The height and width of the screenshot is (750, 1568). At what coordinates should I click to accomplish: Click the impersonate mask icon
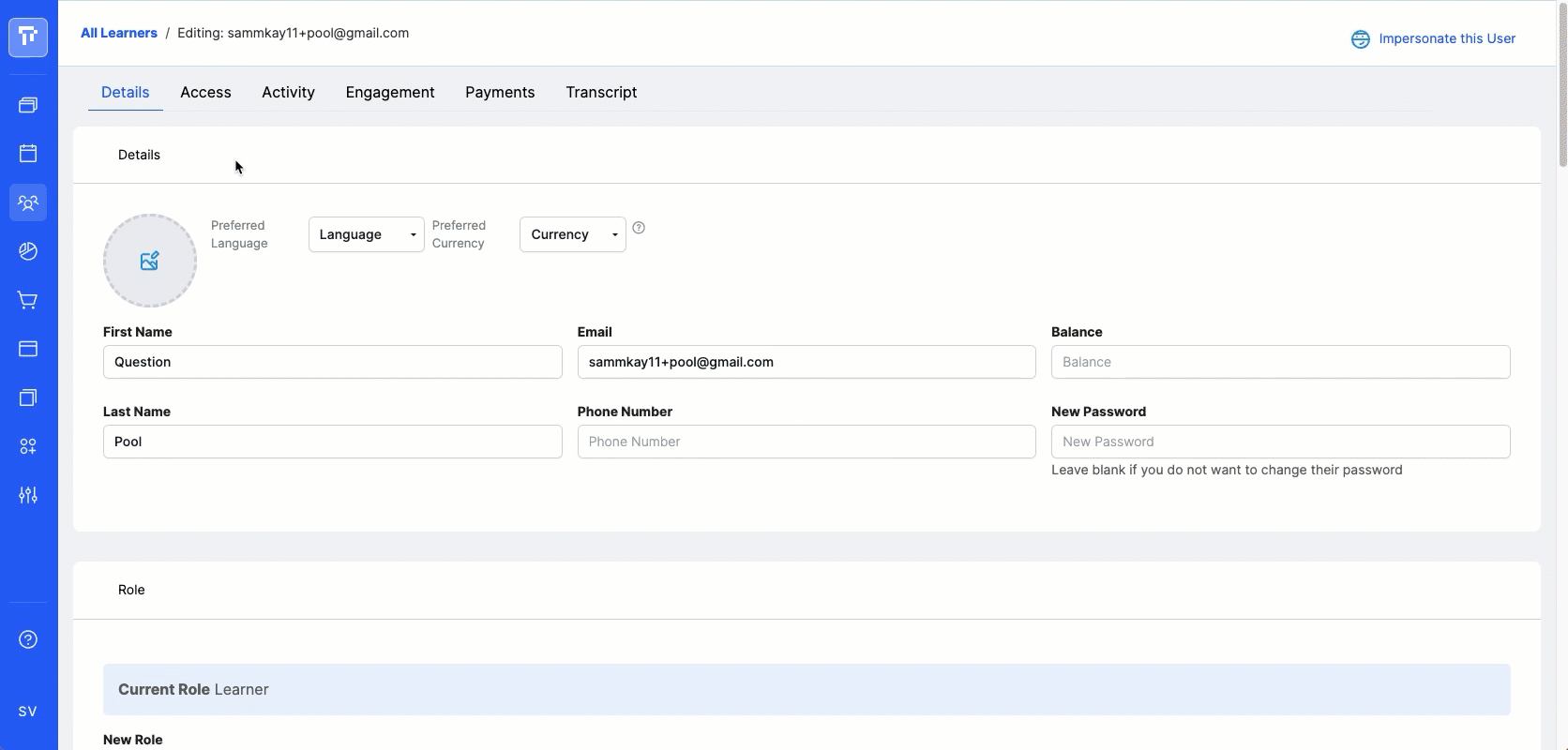tap(1360, 39)
